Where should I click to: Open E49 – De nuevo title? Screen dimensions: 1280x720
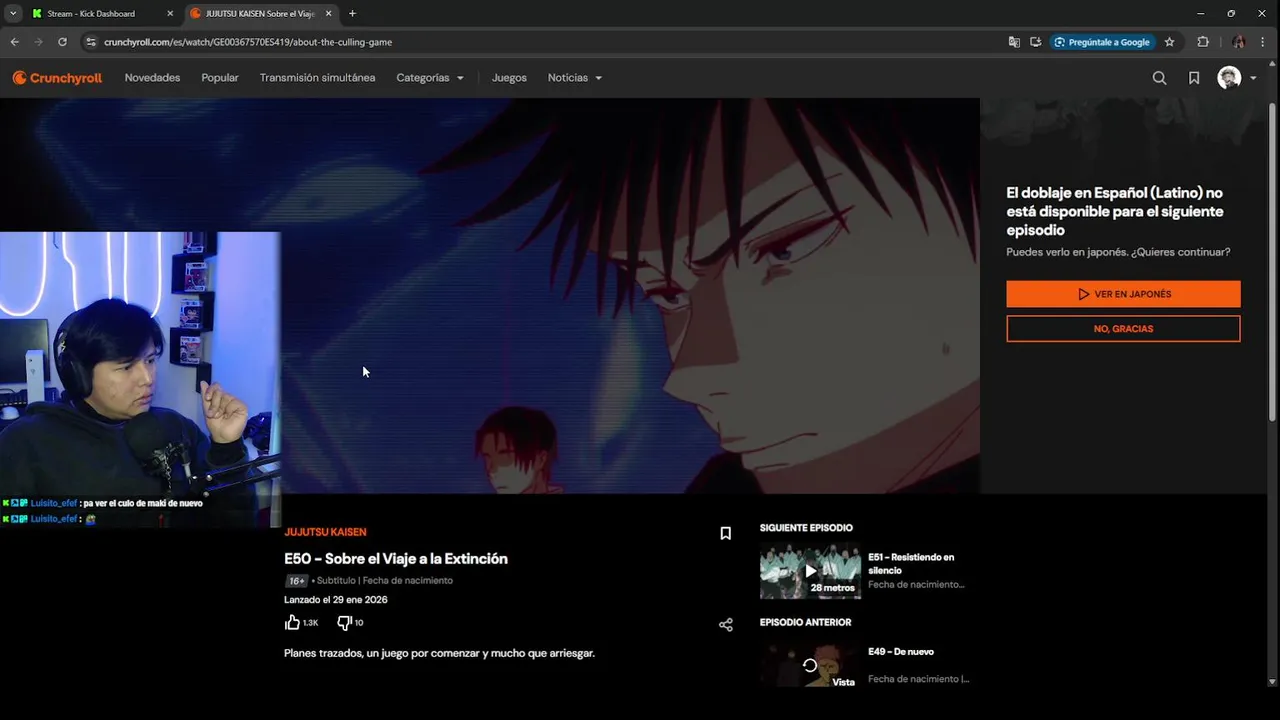coord(901,652)
